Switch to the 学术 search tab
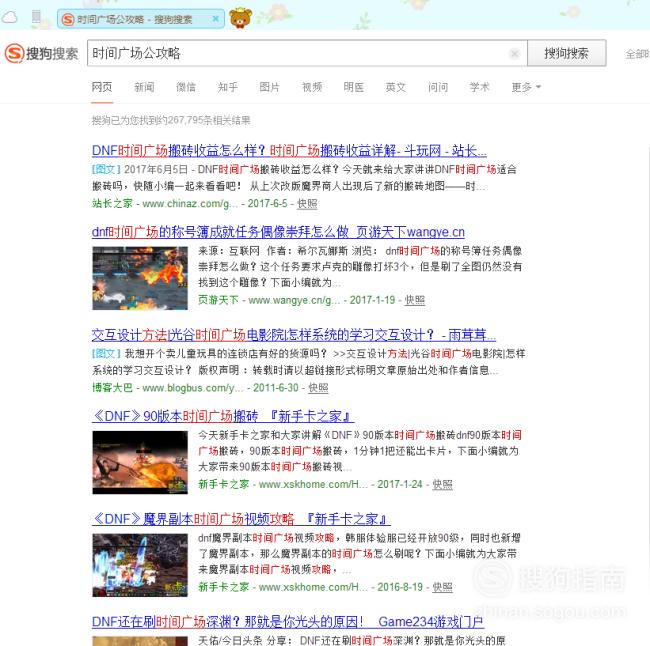This screenshot has width=650, height=646. tap(480, 87)
